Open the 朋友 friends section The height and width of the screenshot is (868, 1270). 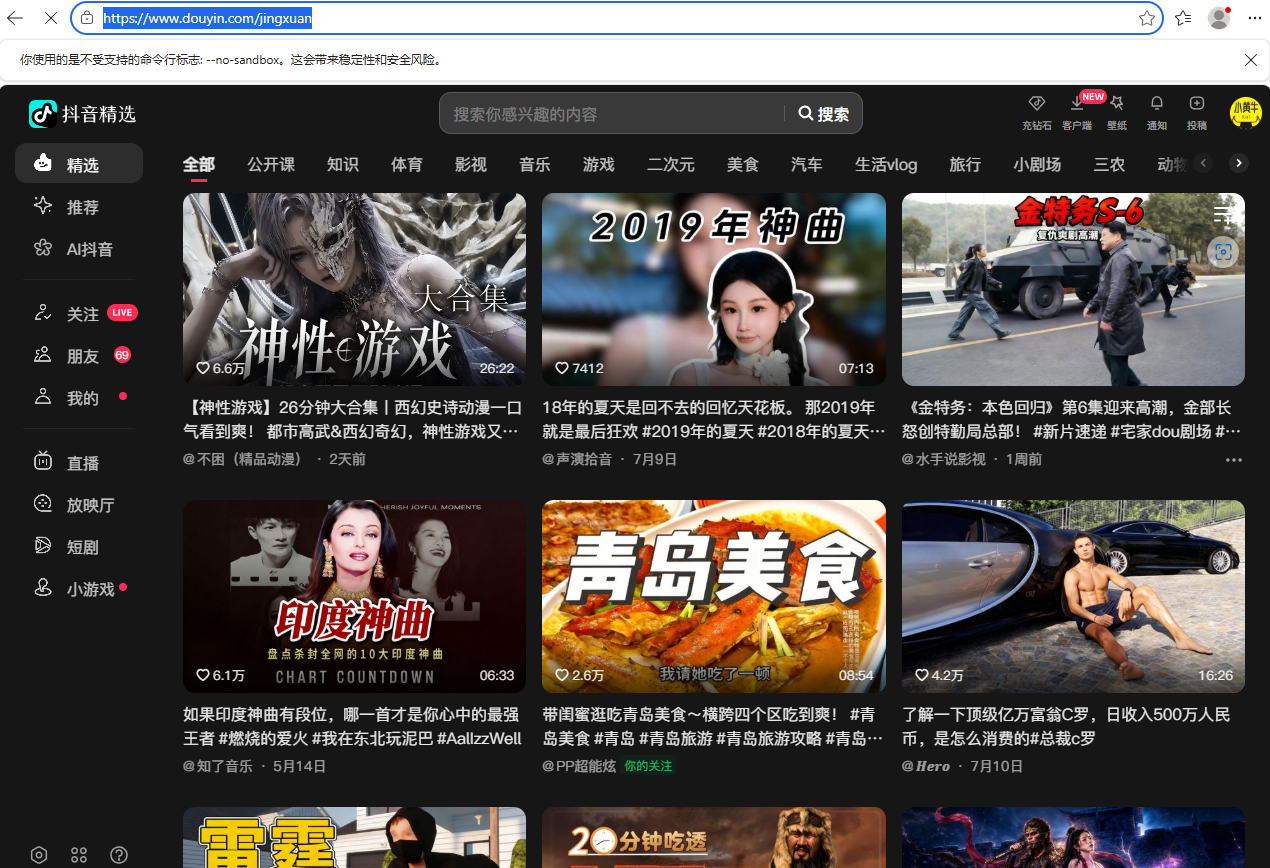click(x=79, y=356)
